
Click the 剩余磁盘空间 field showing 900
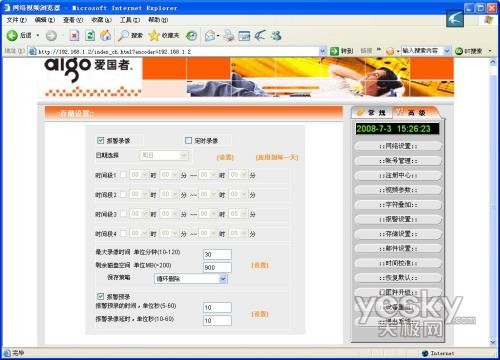coord(217,267)
